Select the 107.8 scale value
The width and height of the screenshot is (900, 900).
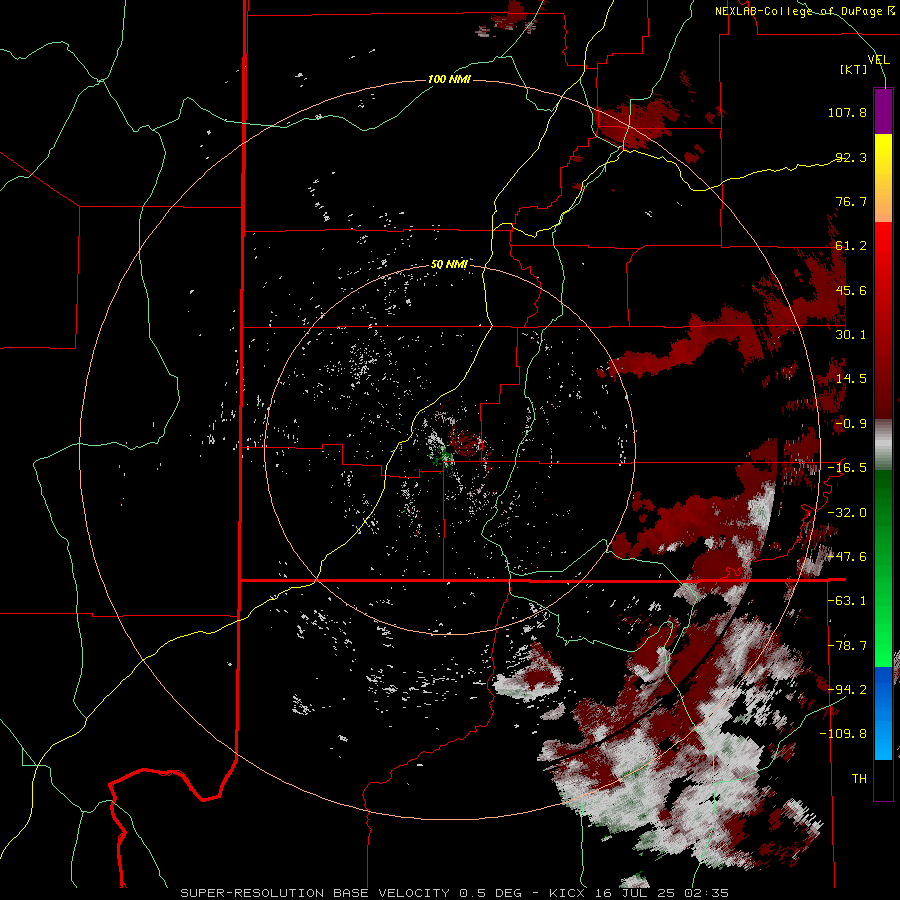pyautogui.click(x=847, y=112)
